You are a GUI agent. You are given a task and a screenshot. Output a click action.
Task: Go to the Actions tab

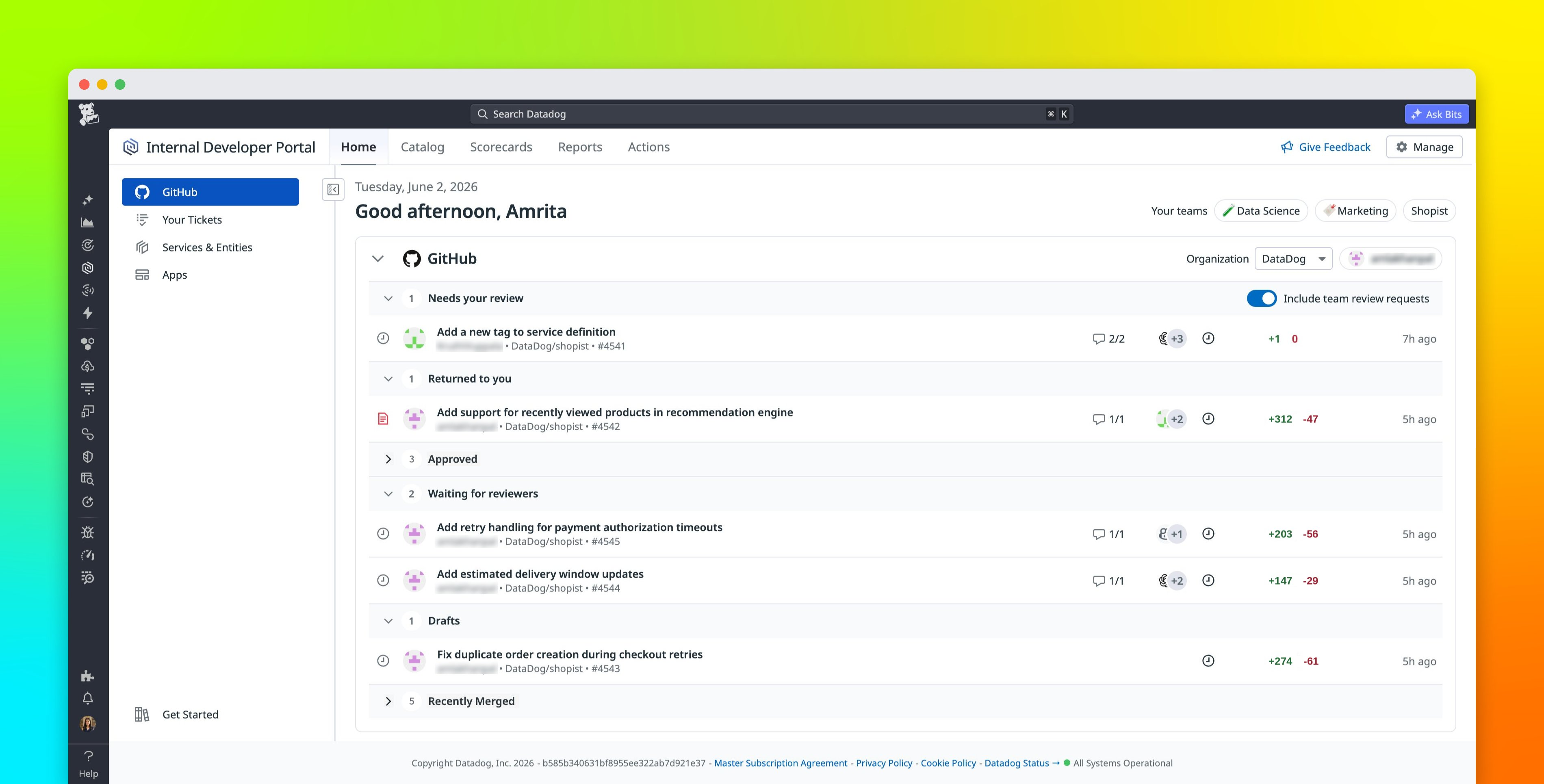648,147
